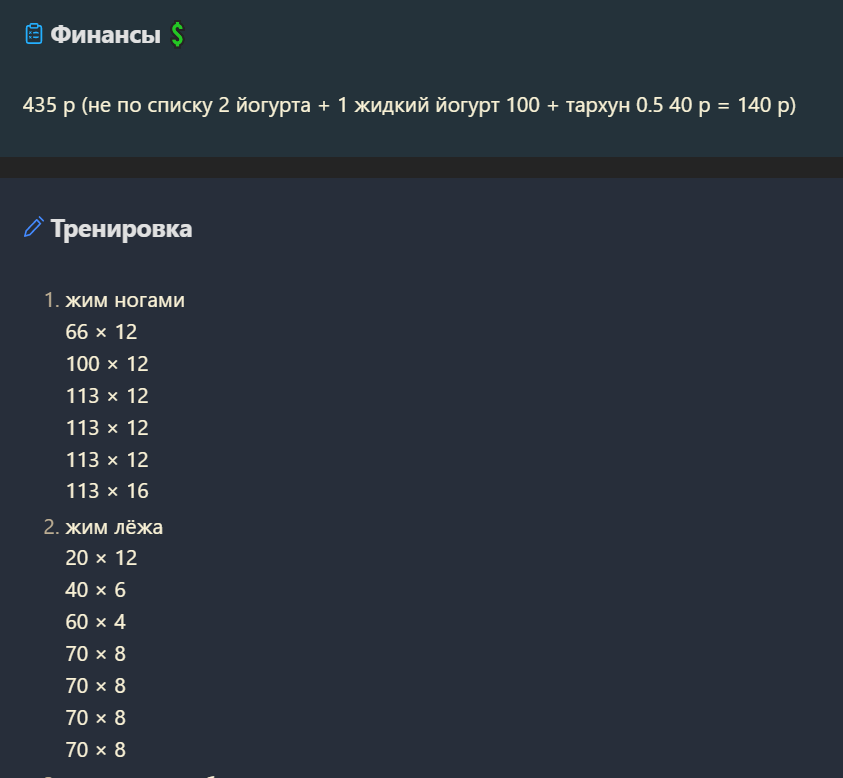Select the Финансы heading text
The image size is (843, 778).
point(105,34)
